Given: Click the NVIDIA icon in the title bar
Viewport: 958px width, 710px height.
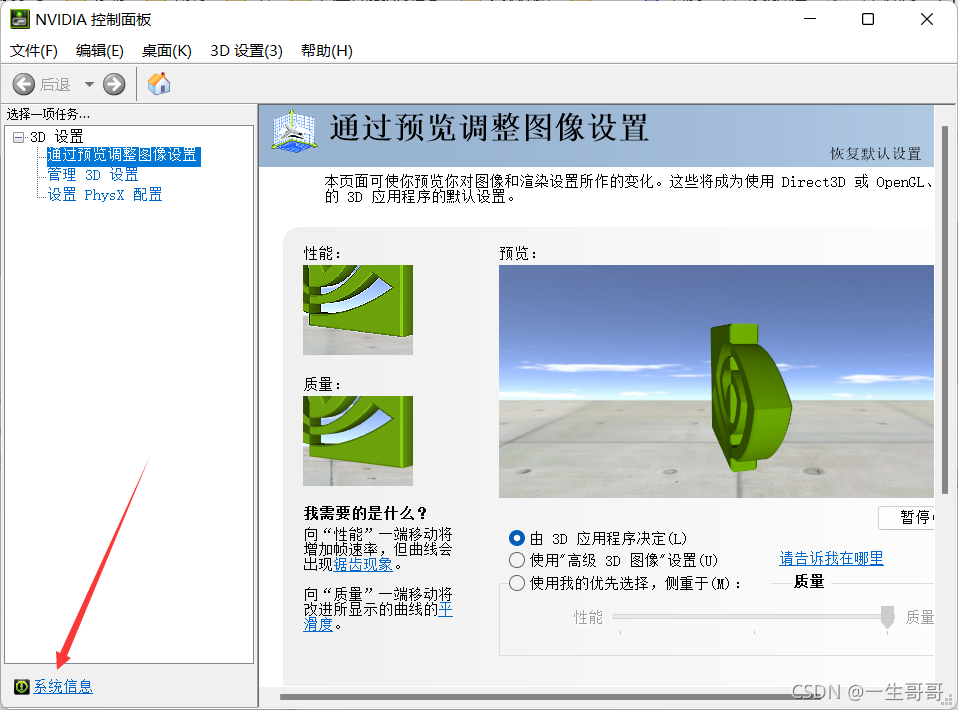Looking at the screenshot, I should click(x=19, y=19).
